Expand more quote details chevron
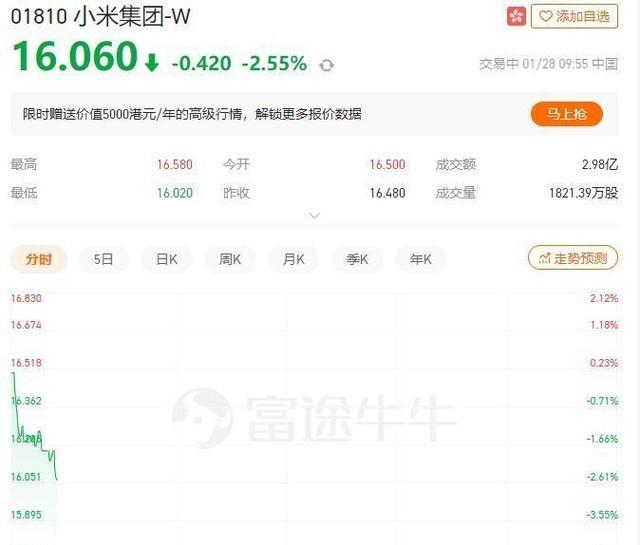 pos(314,215)
